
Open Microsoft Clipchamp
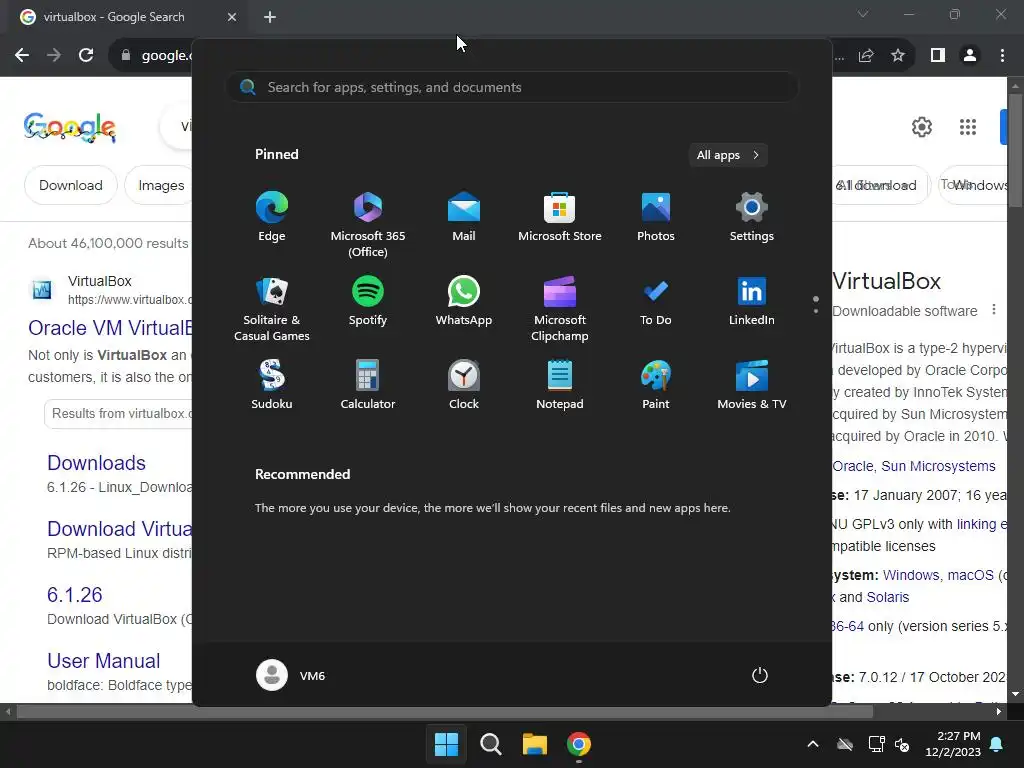click(x=560, y=308)
